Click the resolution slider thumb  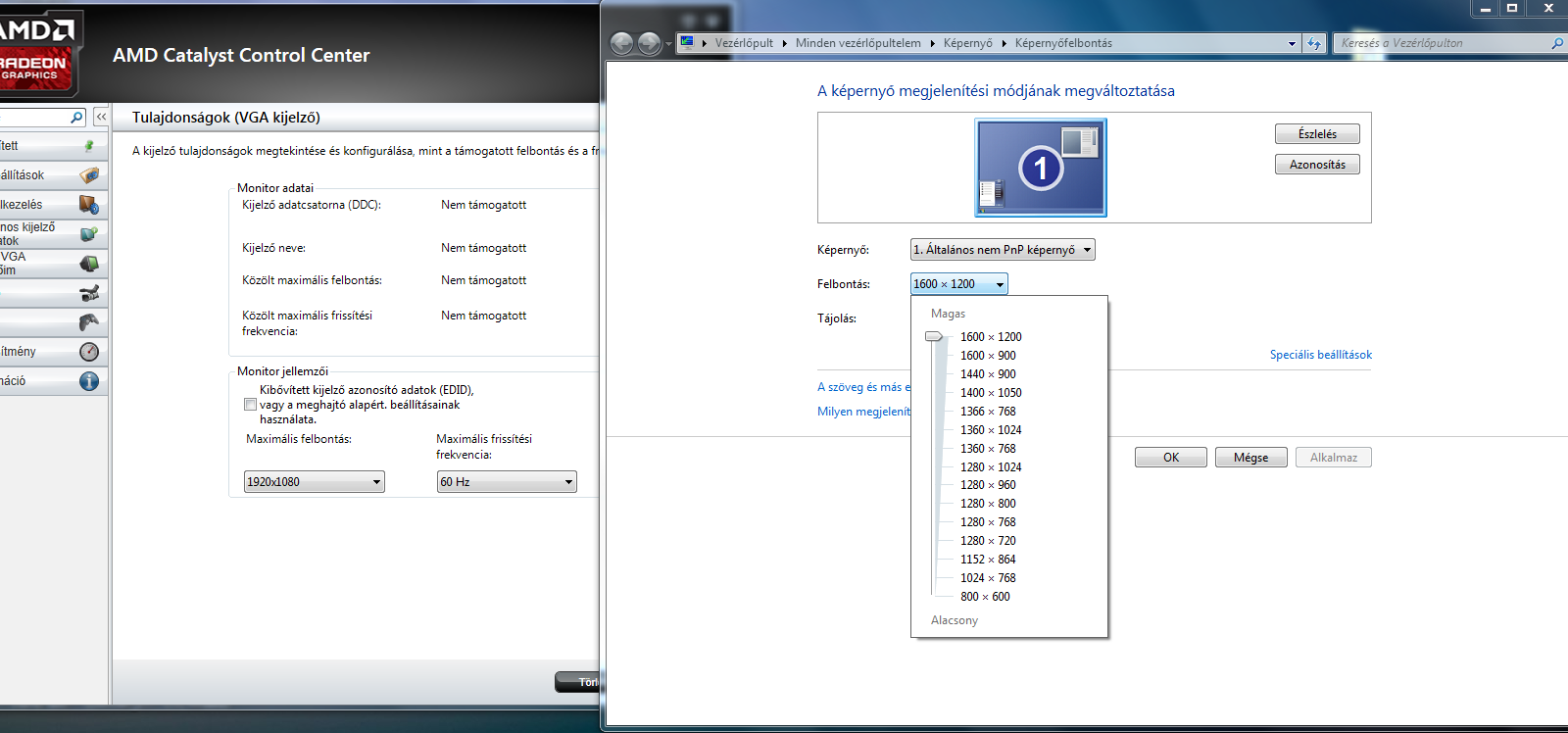pos(934,336)
